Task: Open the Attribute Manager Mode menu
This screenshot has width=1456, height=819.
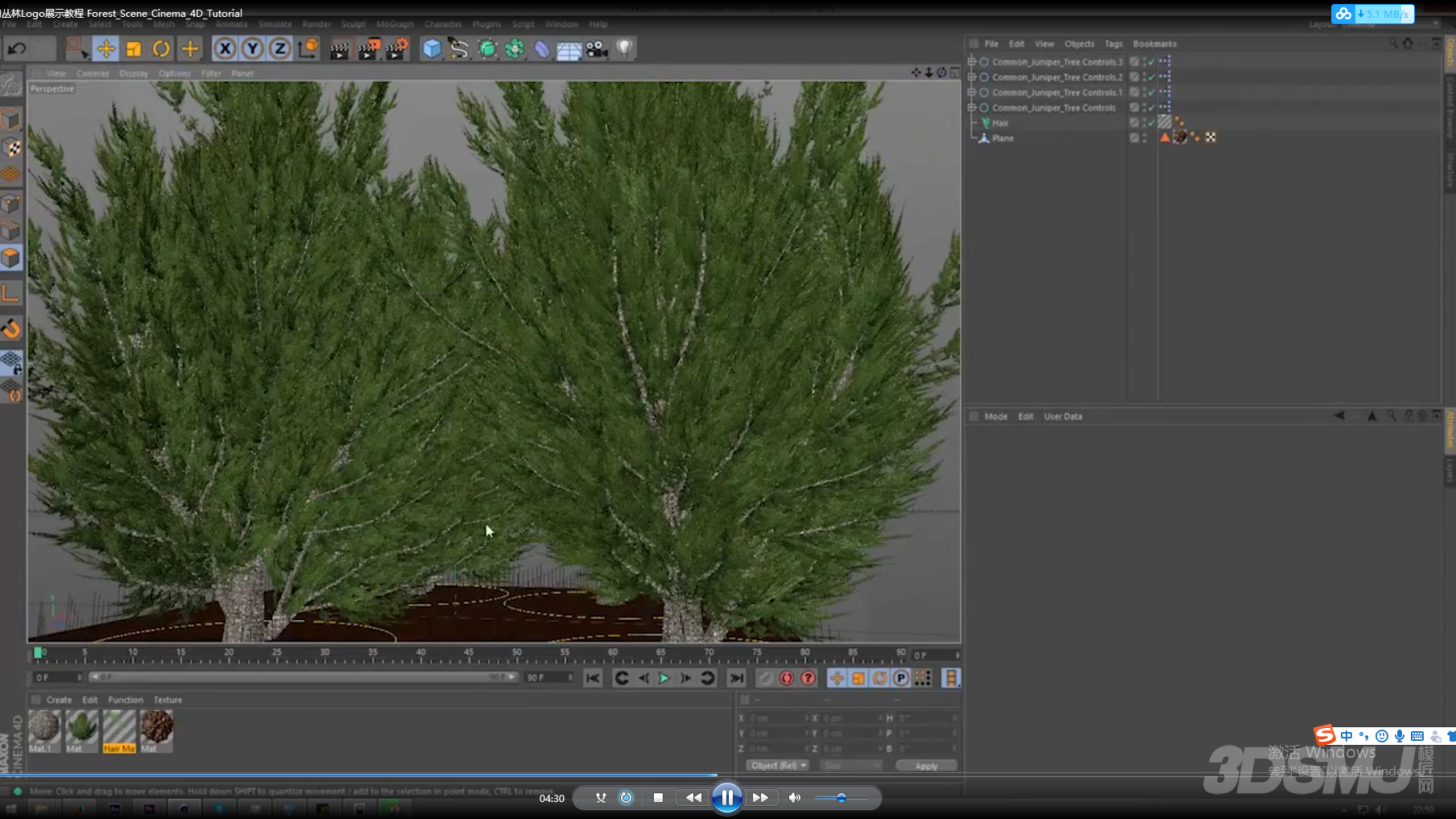Action: point(995,416)
